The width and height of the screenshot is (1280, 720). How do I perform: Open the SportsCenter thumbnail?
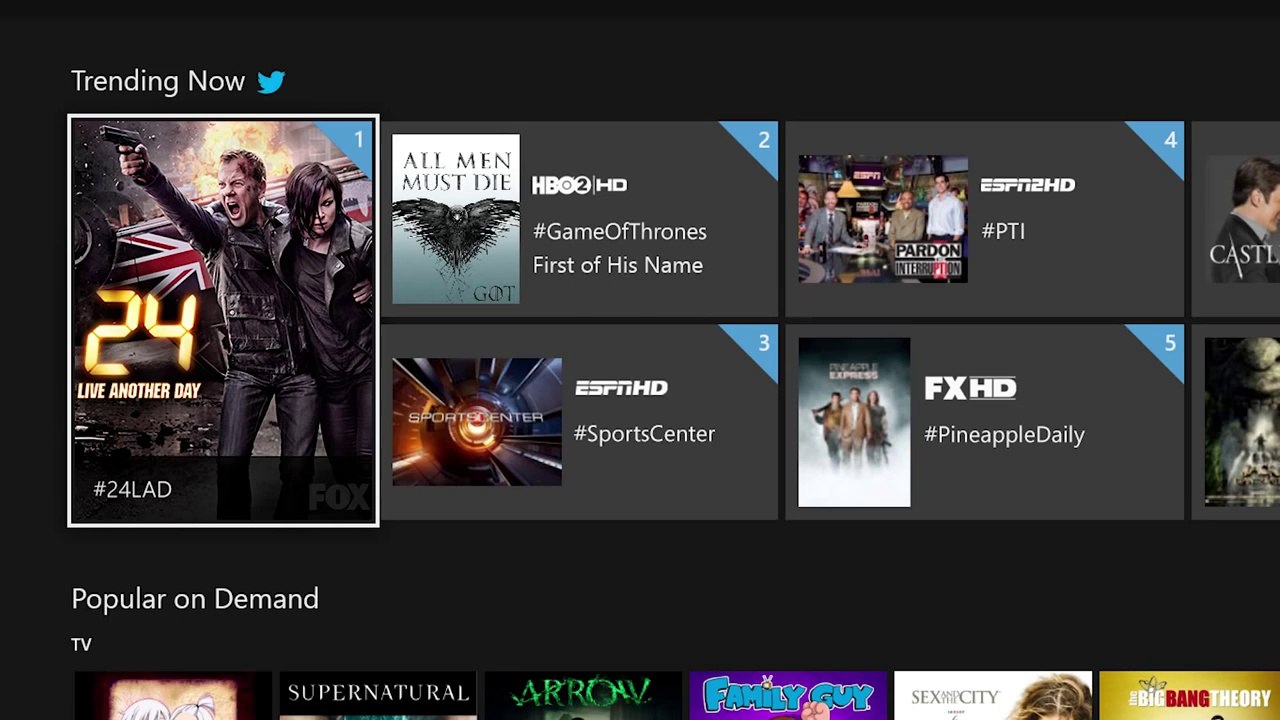[477, 422]
